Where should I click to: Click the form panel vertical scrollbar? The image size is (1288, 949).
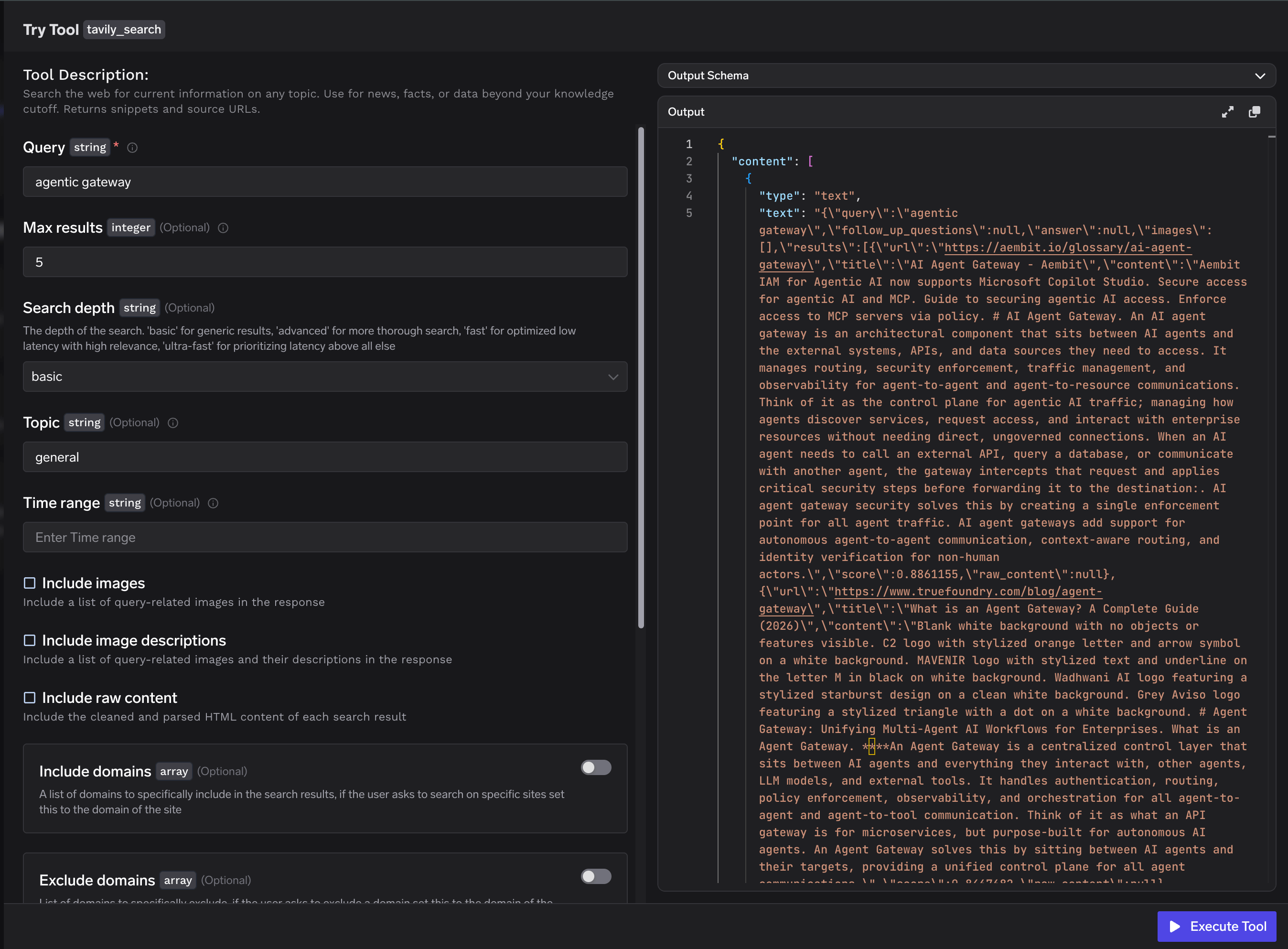tap(641, 378)
